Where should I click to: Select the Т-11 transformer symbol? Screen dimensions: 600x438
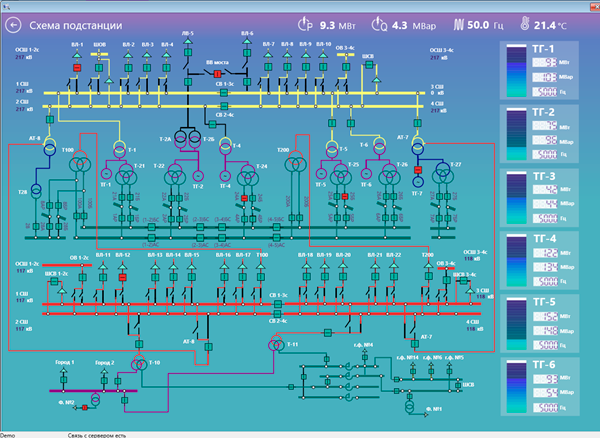tap(272, 346)
